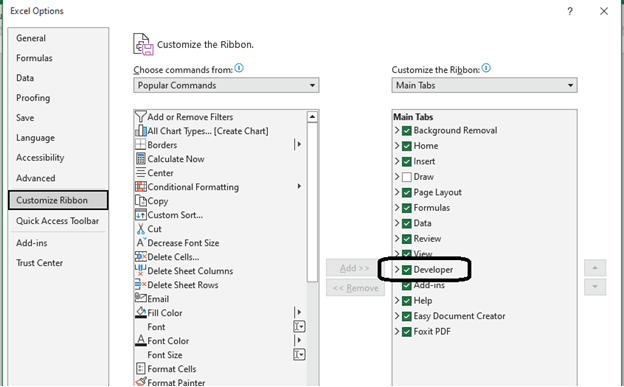Open the Quick Access Toolbar category

pyautogui.click(x=58, y=221)
